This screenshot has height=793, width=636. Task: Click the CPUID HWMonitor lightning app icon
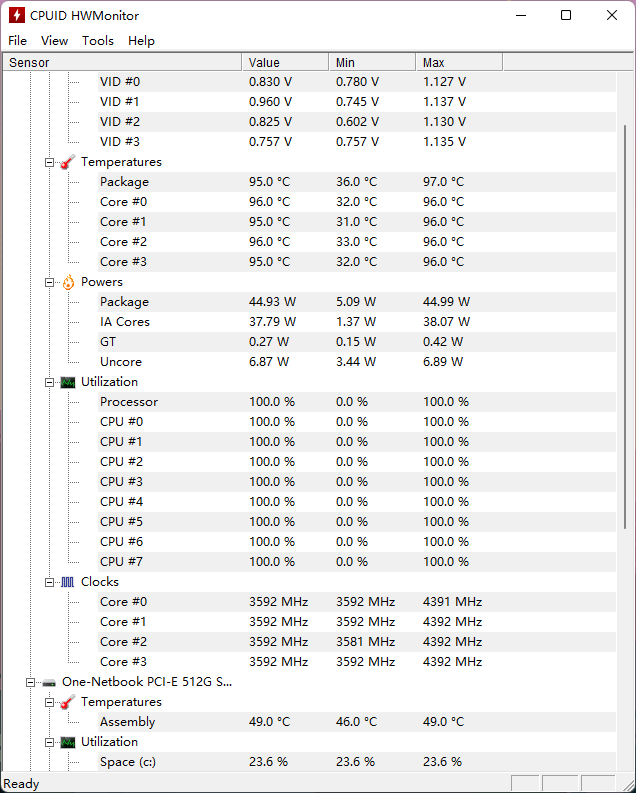pos(17,15)
